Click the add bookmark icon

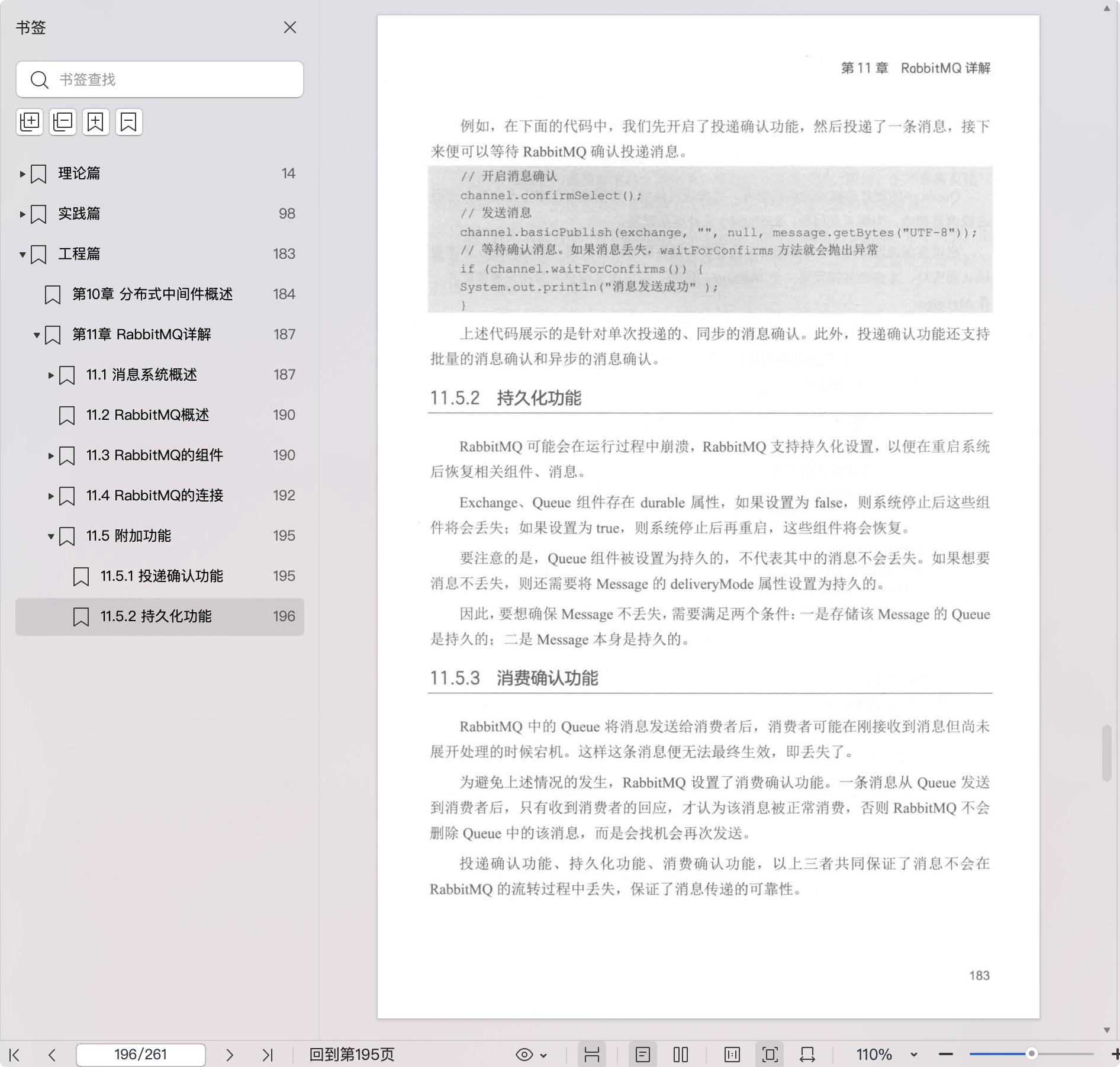pyautogui.click(x=96, y=122)
